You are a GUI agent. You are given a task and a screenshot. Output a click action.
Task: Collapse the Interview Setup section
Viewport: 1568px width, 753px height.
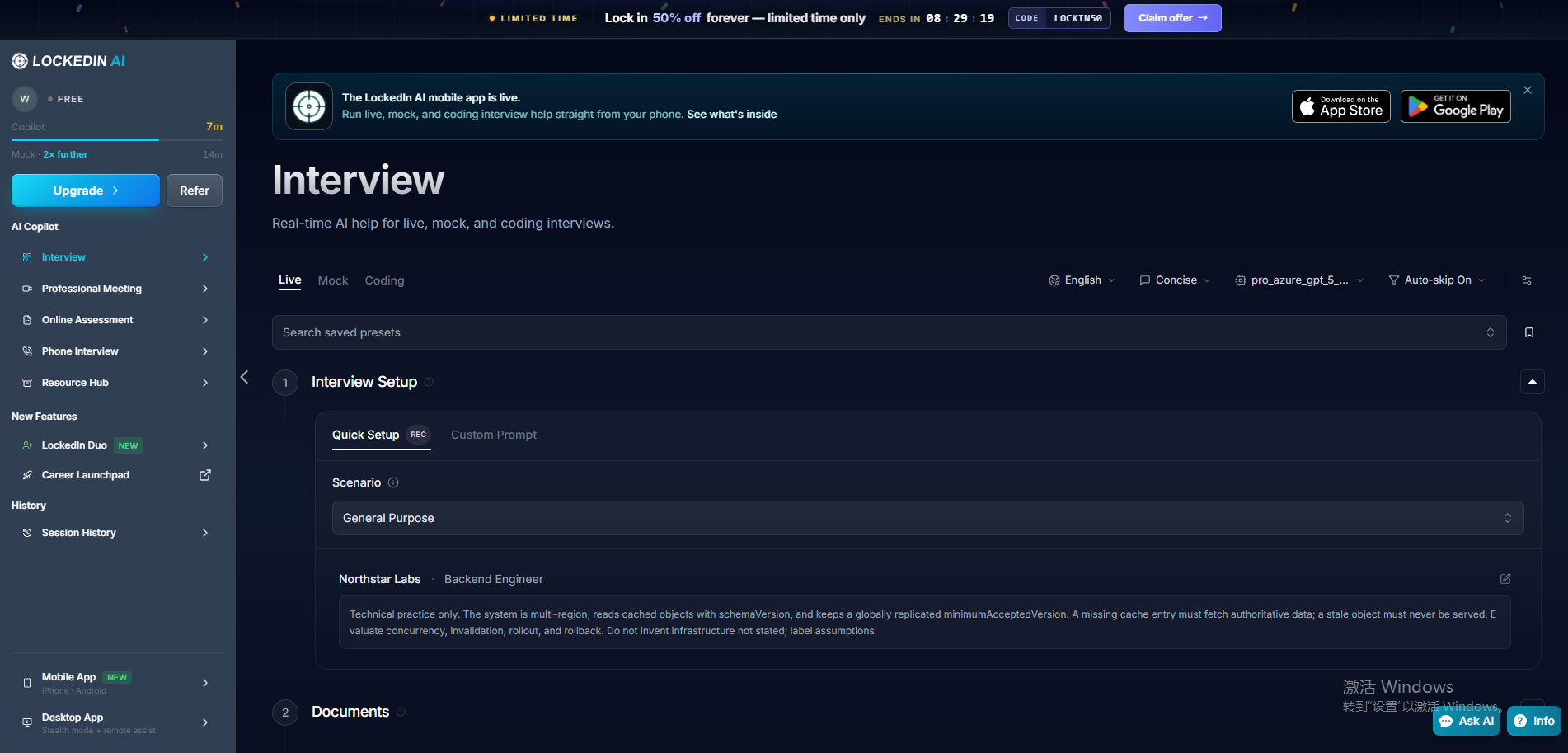click(1533, 382)
